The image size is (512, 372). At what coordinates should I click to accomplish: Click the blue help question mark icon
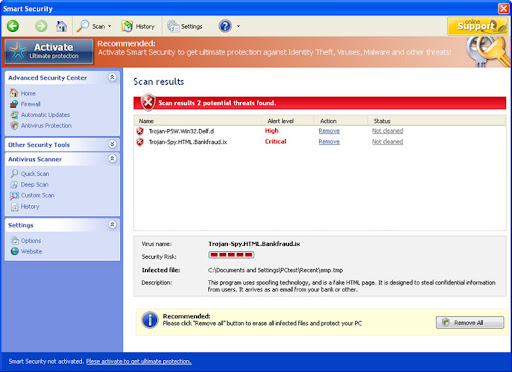(x=225, y=26)
